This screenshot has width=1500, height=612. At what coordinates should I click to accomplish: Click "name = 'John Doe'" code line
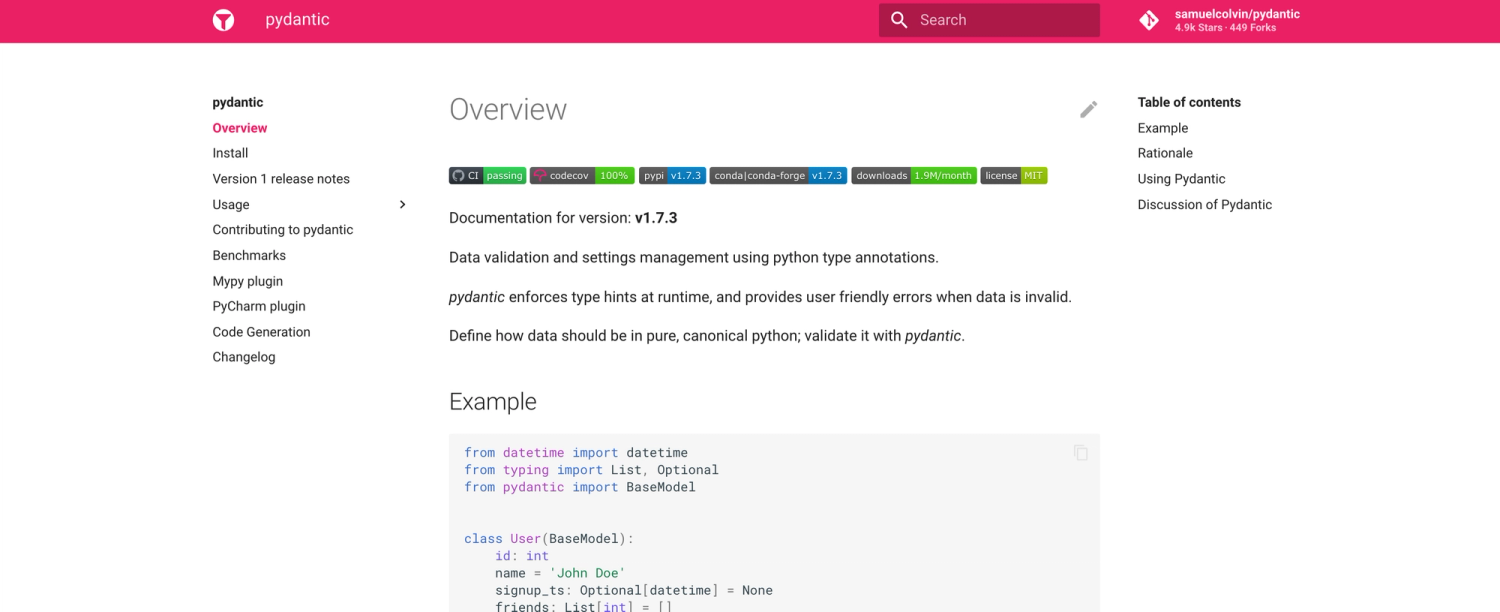560,573
